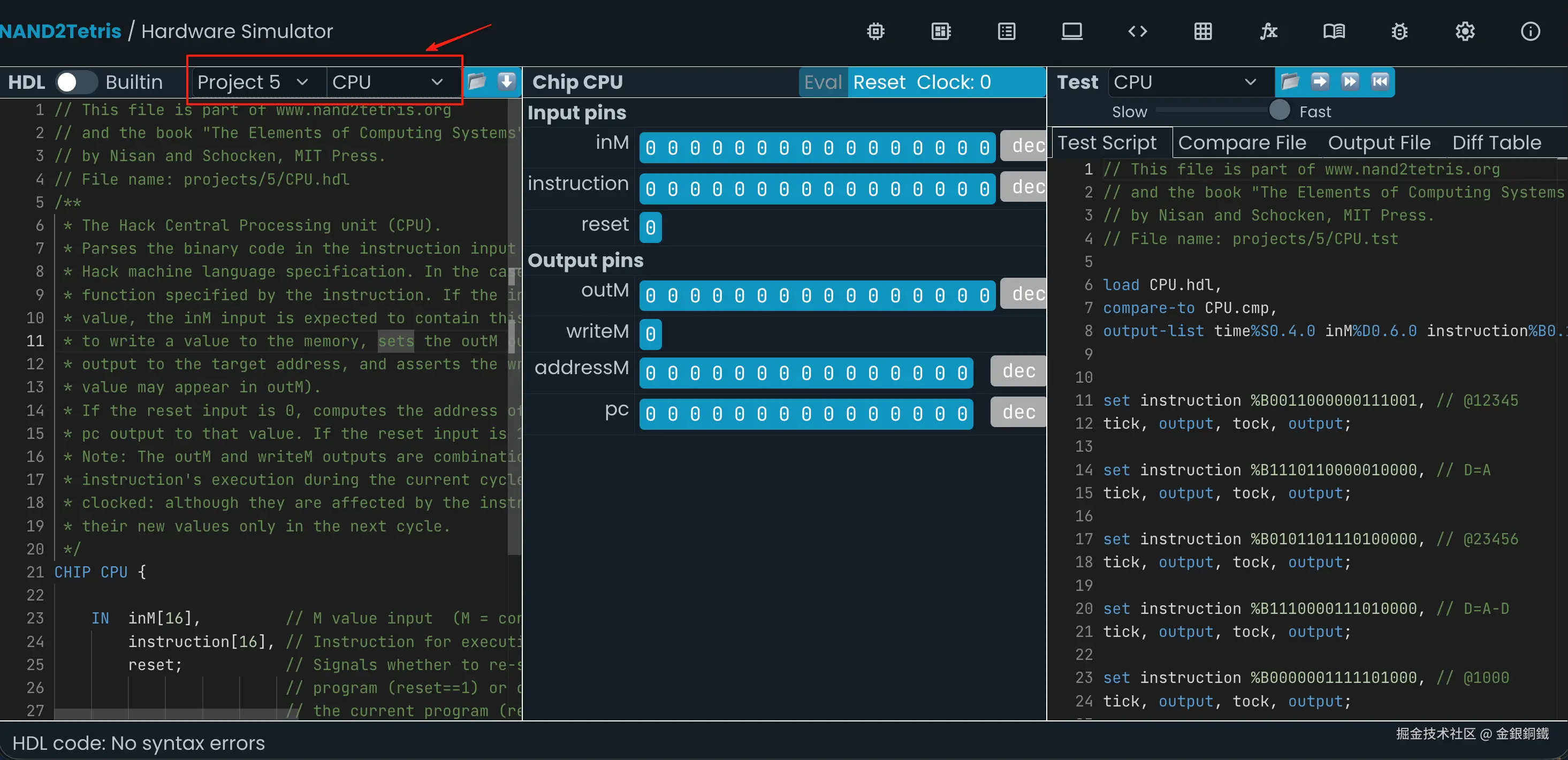Step the test script with arrow icon

pyautogui.click(x=1320, y=81)
